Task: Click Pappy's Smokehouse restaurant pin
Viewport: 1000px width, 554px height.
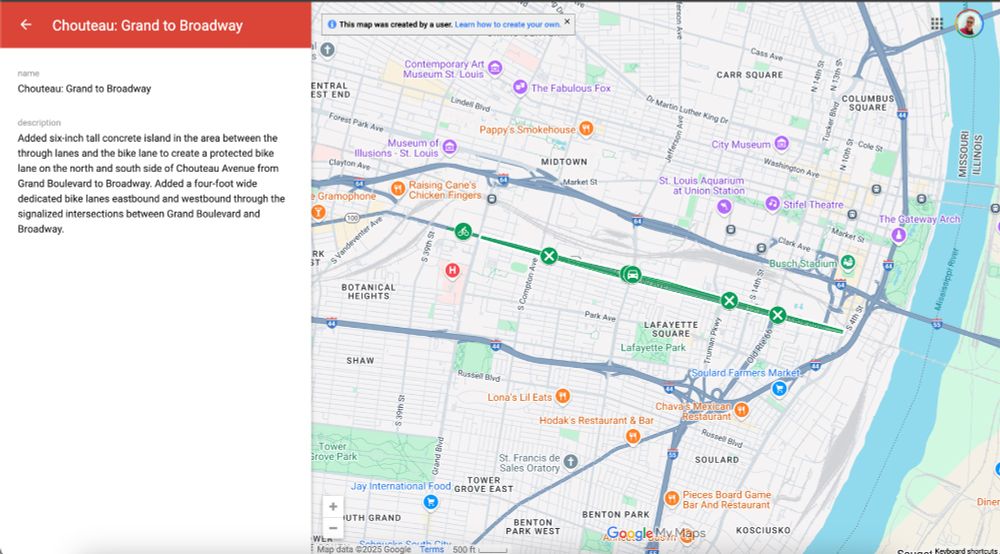Action: point(586,128)
